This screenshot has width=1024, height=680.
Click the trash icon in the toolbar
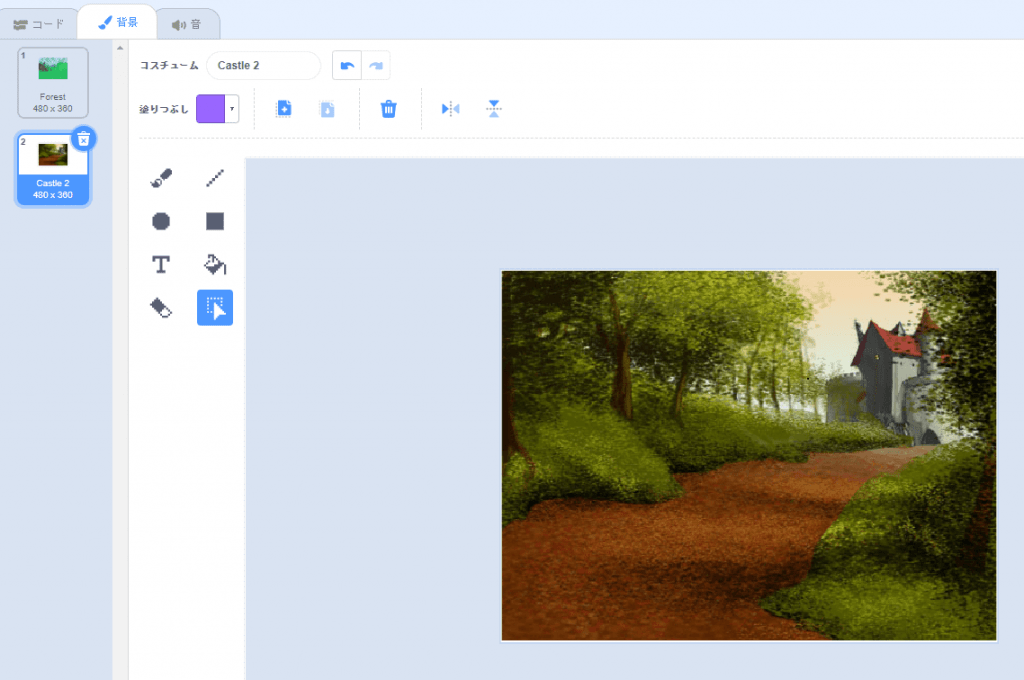click(x=389, y=109)
